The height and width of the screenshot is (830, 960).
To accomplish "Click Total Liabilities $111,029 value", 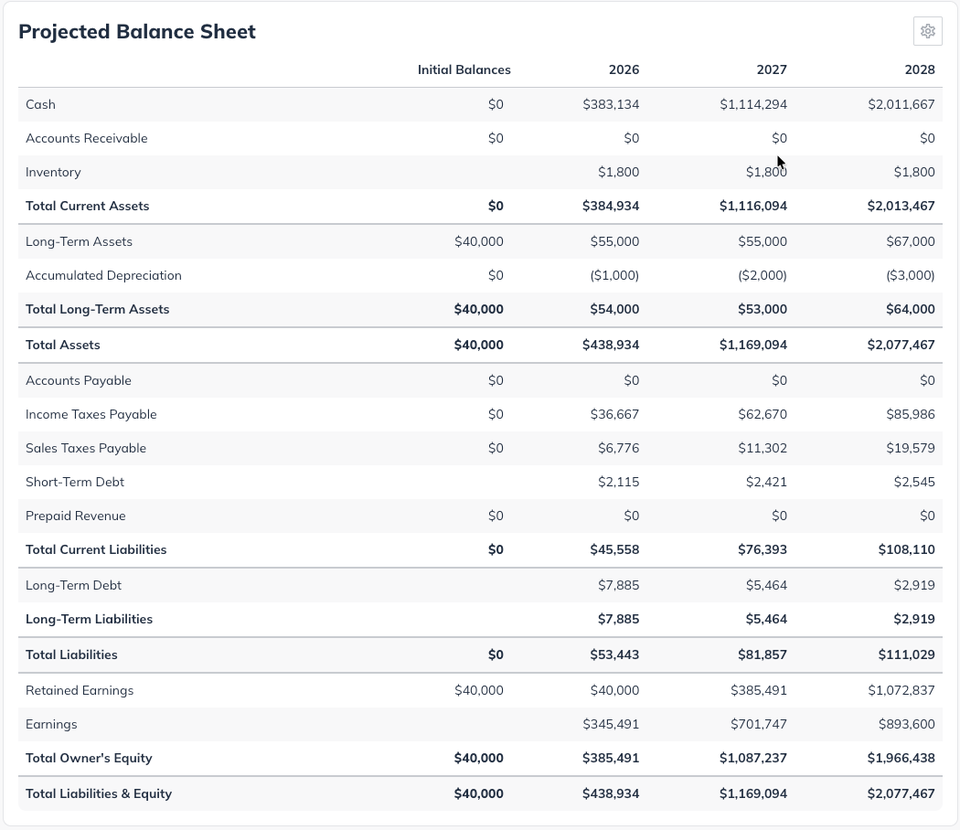I will pyautogui.click(x=907, y=654).
